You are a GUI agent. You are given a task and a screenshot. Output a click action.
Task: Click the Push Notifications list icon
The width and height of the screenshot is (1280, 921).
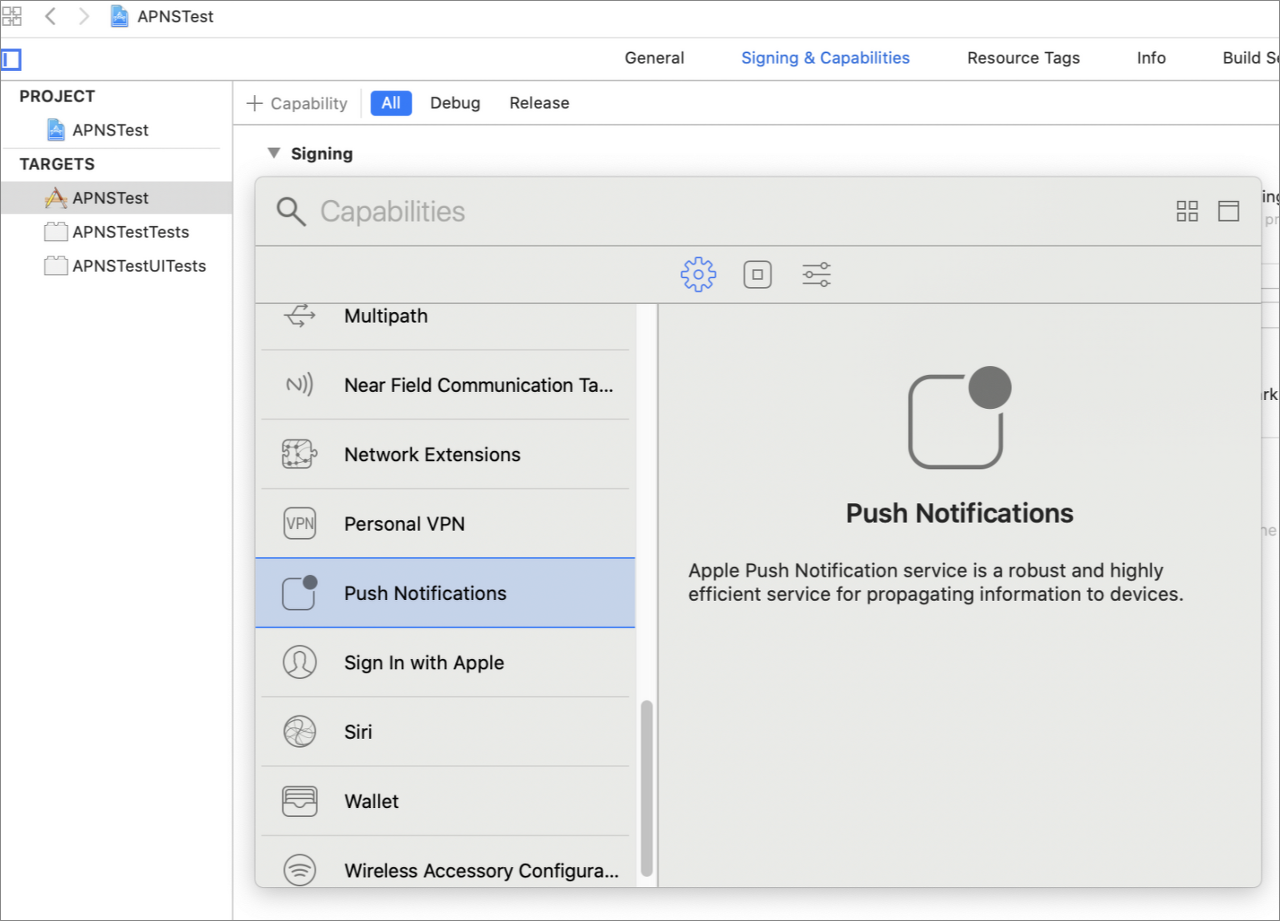point(300,593)
